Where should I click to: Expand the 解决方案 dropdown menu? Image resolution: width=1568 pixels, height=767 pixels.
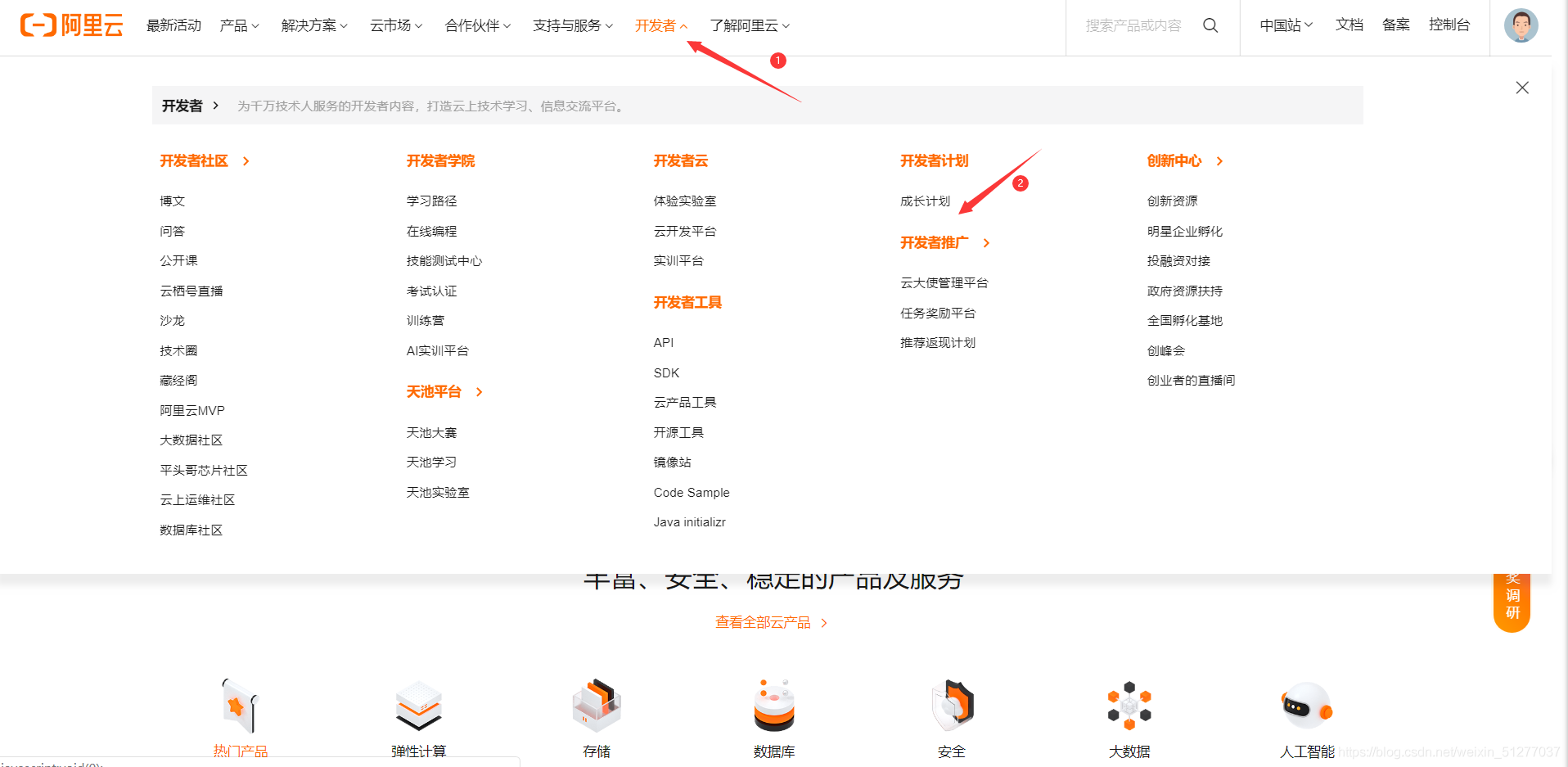tap(314, 25)
